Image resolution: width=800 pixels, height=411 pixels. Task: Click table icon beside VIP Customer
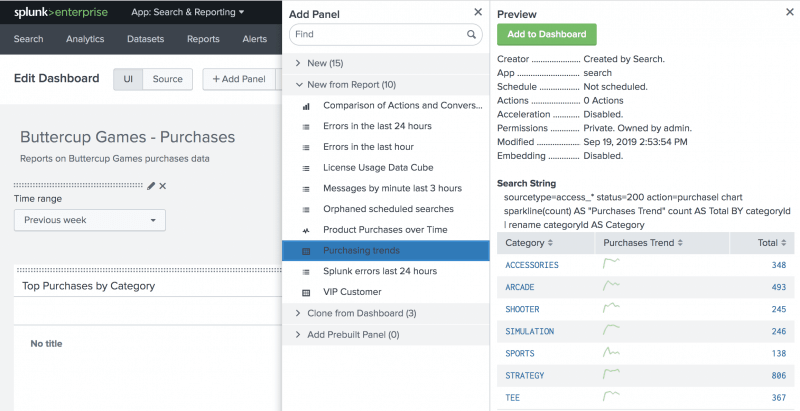[306, 293]
